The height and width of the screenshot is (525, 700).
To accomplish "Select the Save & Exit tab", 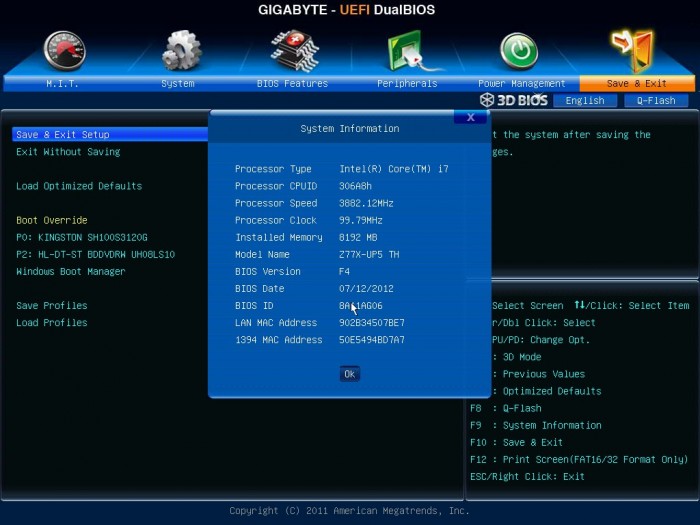I will coord(637,83).
